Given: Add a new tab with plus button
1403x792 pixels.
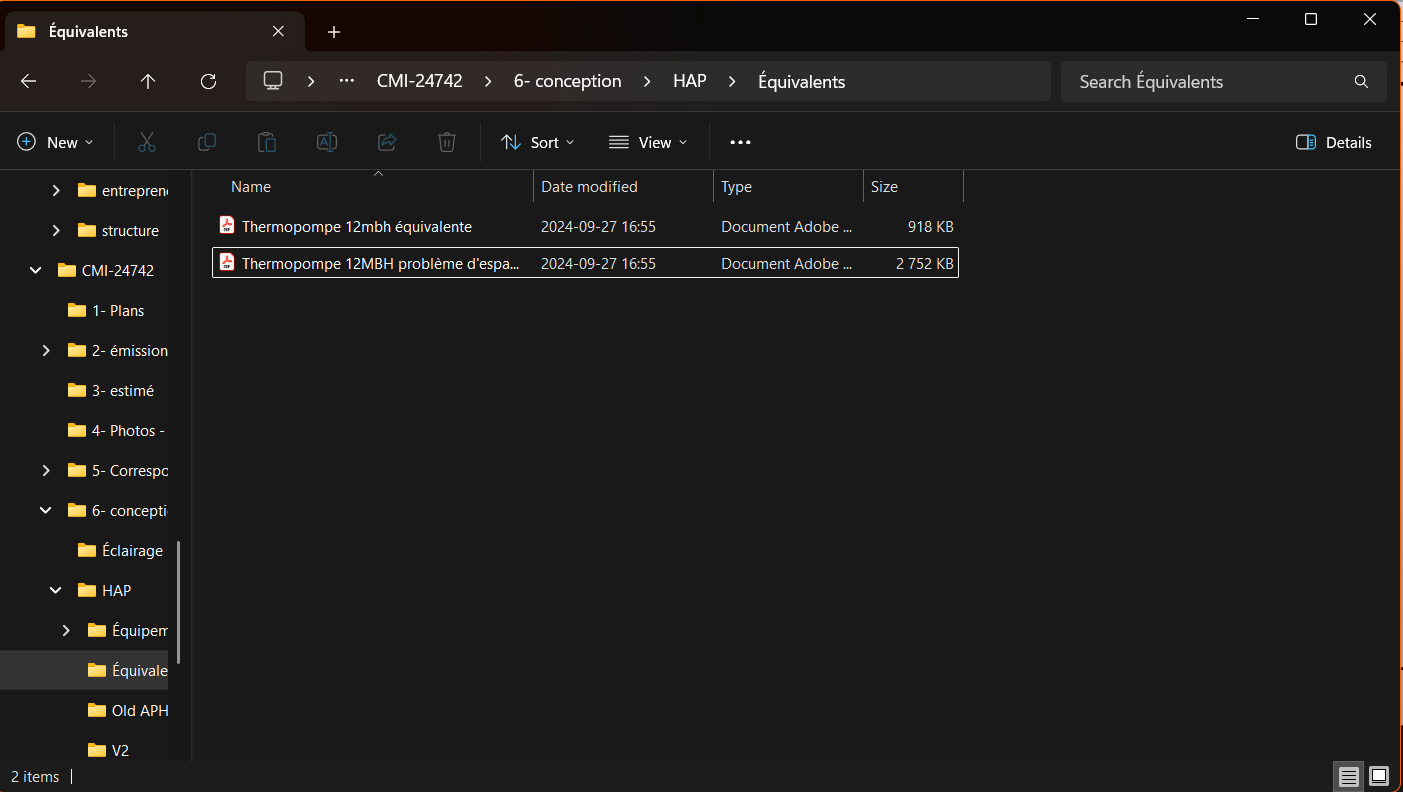Looking at the screenshot, I should click(x=334, y=32).
